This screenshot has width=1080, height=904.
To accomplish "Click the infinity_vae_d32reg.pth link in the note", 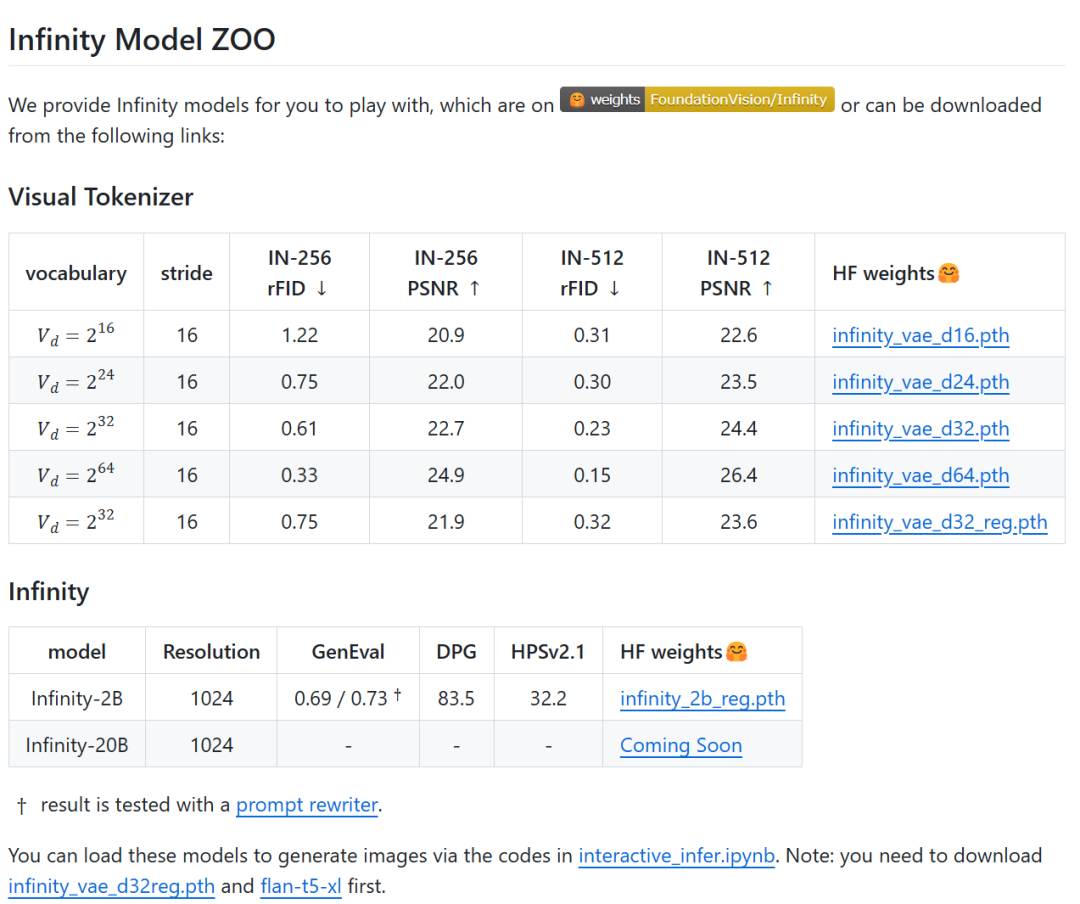I will pyautogui.click(x=111, y=887).
